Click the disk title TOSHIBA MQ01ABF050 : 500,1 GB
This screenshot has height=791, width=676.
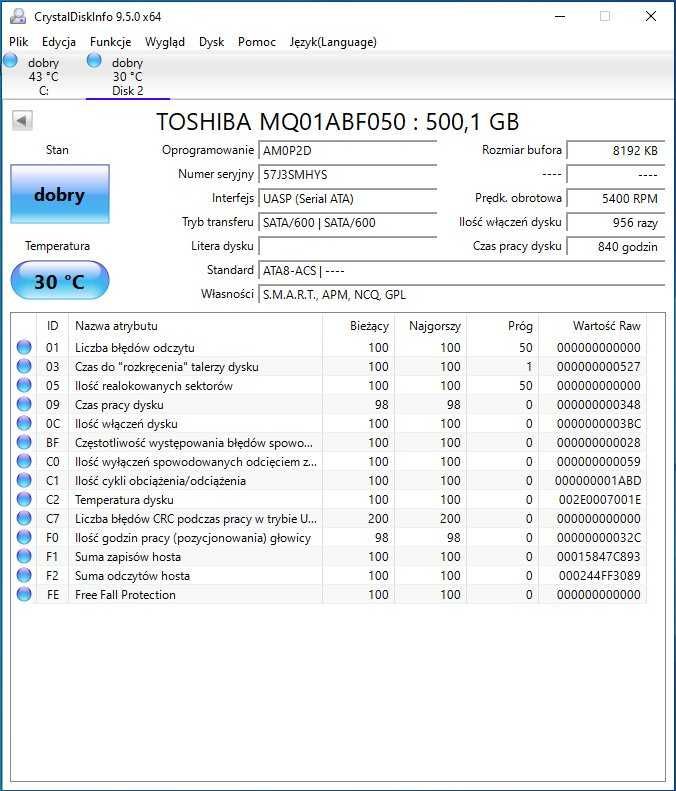click(337, 122)
